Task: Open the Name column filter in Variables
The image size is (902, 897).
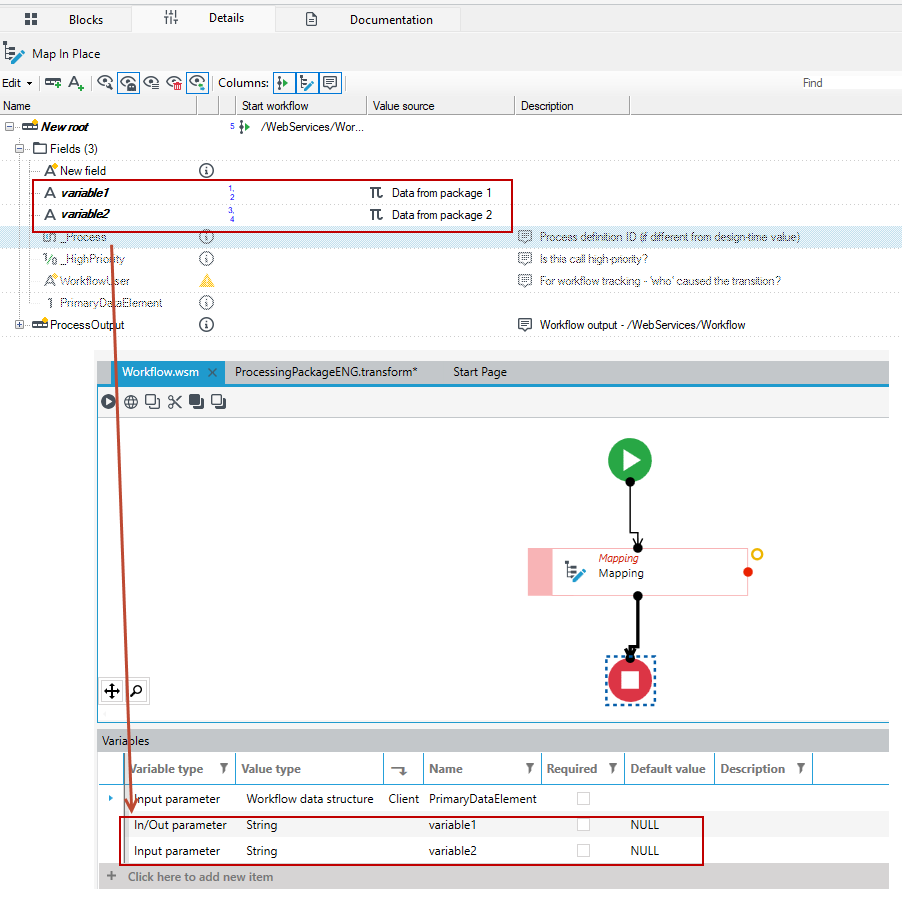Action: (x=530, y=768)
